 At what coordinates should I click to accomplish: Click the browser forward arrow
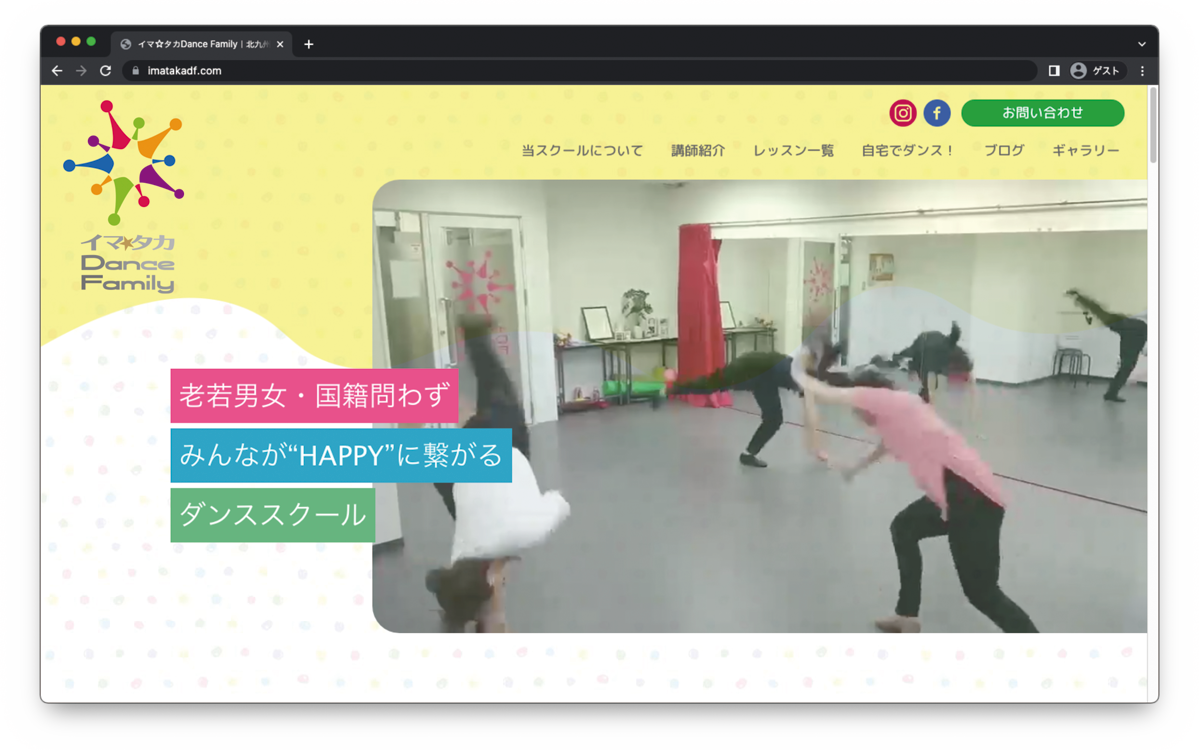pyautogui.click(x=81, y=71)
